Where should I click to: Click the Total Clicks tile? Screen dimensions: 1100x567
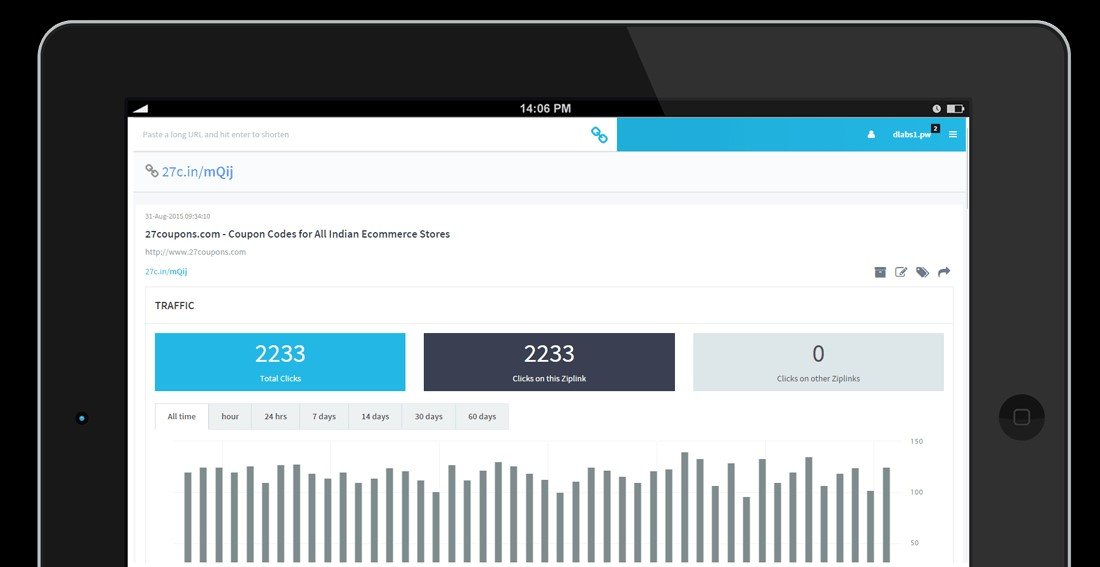click(x=280, y=362)
